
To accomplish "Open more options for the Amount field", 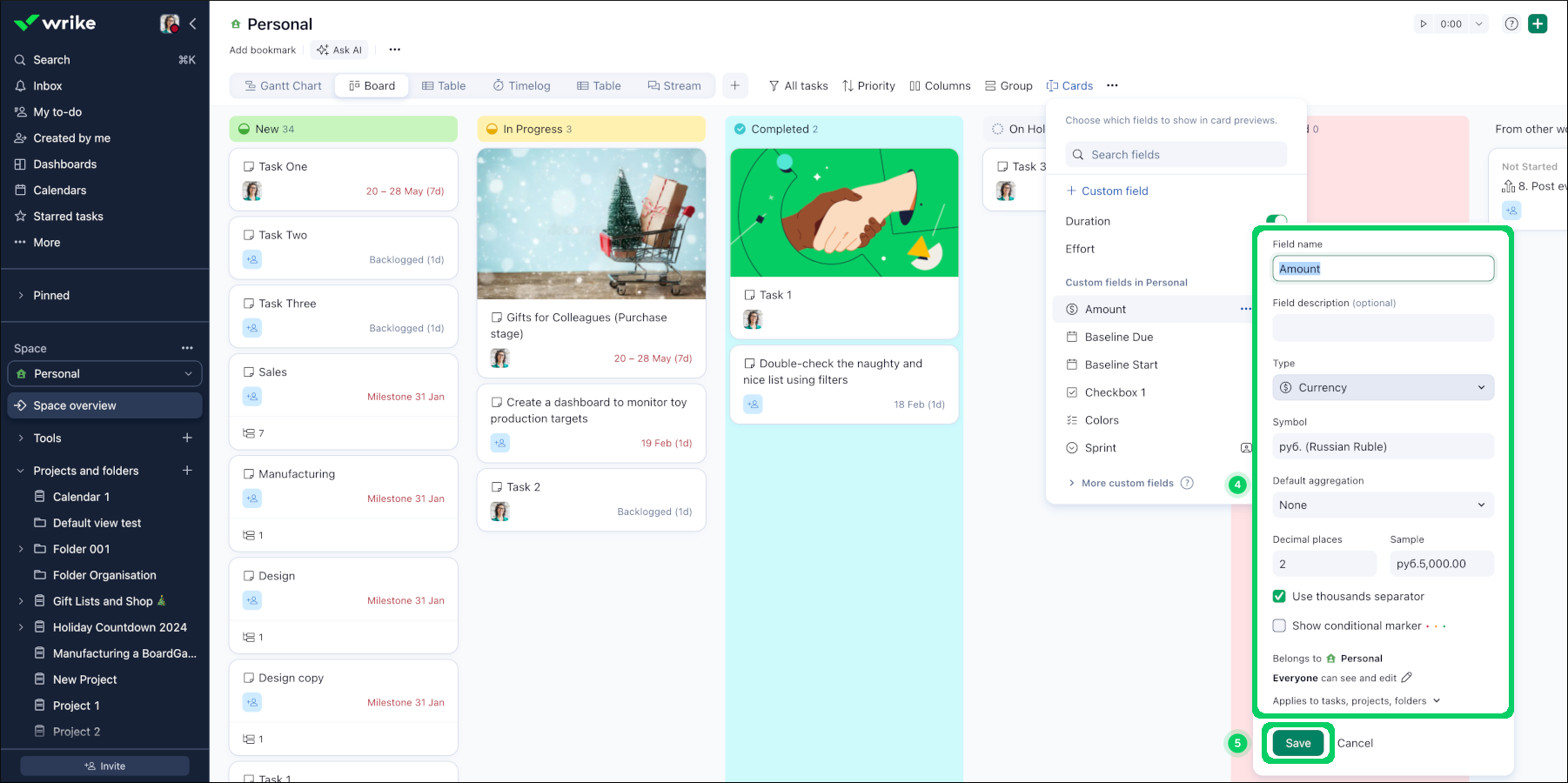I will tap(1248, 309).
